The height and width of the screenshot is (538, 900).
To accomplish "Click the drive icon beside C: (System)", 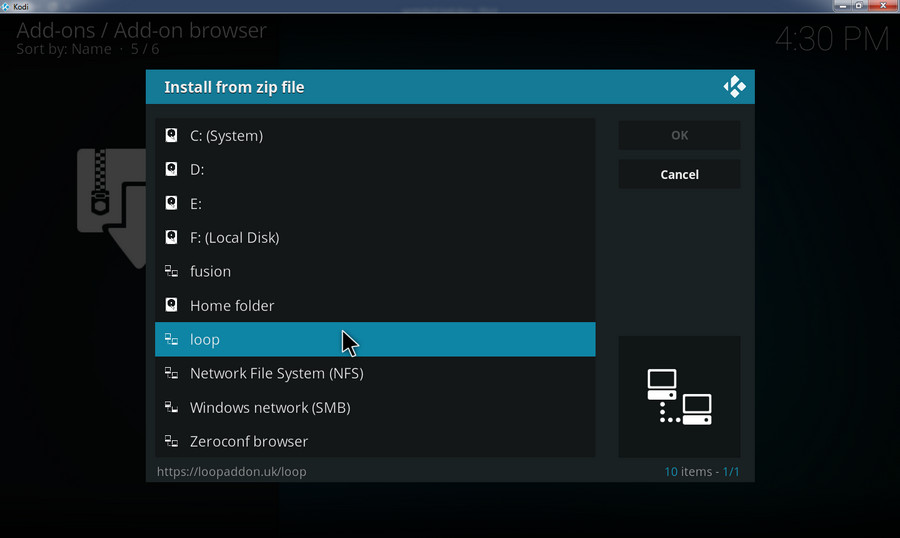I will [x=171, y=135].
